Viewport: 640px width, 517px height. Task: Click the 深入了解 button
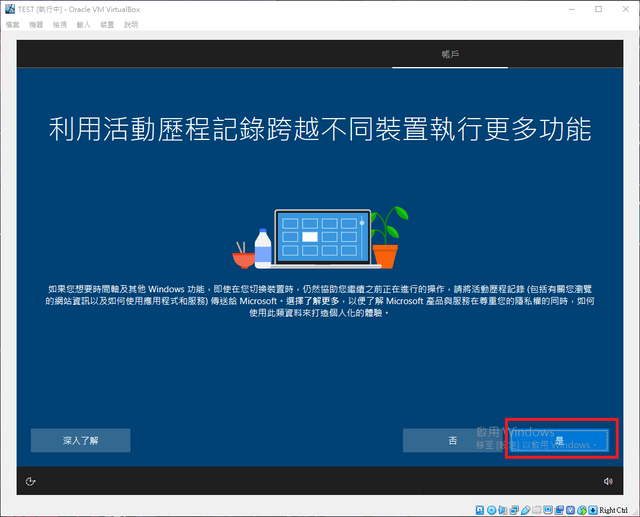80,440
